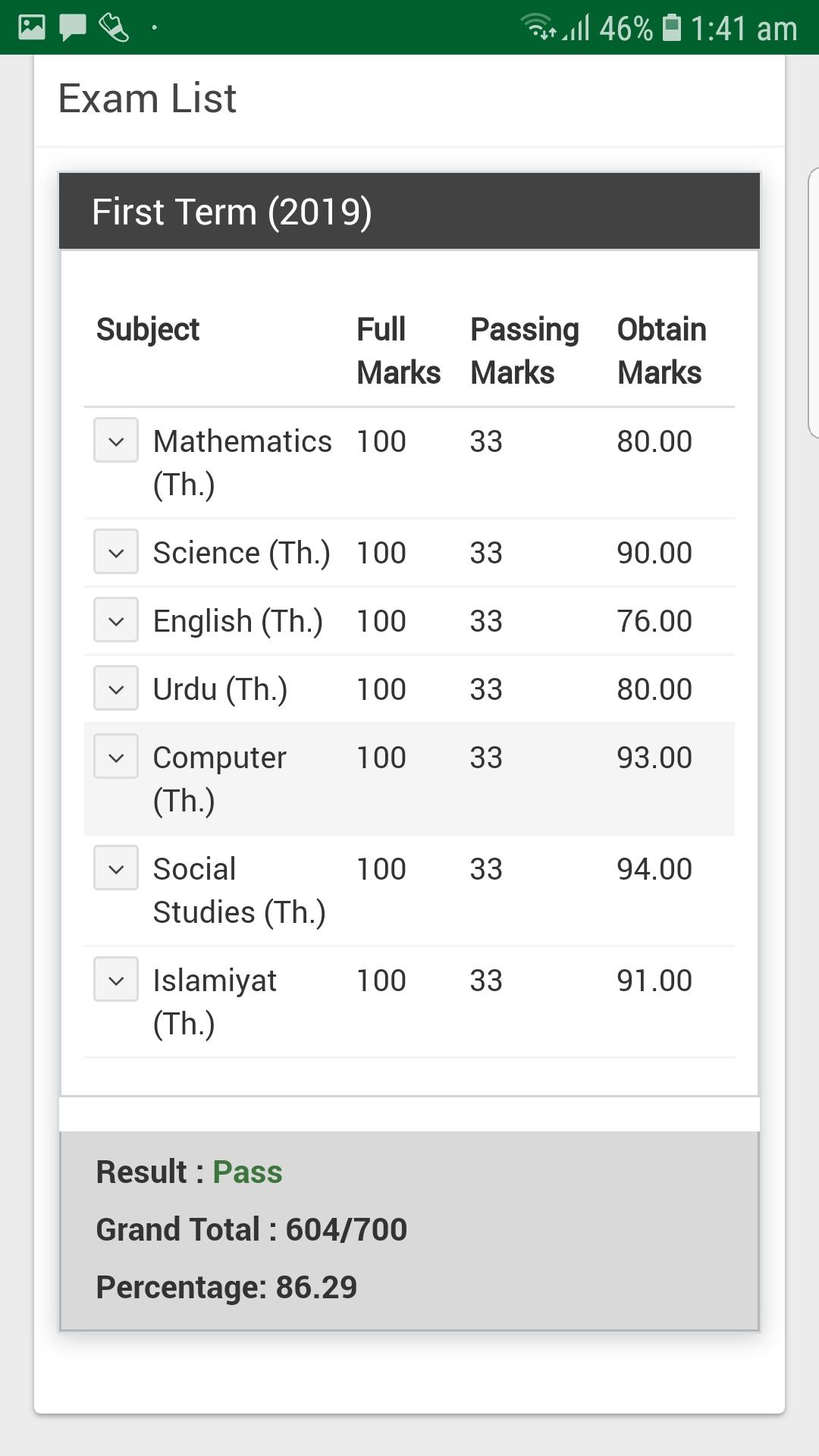
Task: Expand the Islamiyat (Th.) row chevron
Action: [116, 979]
